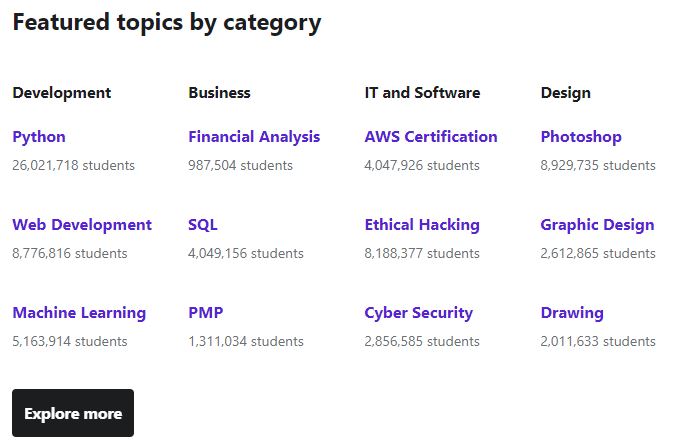This screenshot has width=677, height=448.
Task: Click the Photoshop 8,929,735 students text
Action: point(598,165)
